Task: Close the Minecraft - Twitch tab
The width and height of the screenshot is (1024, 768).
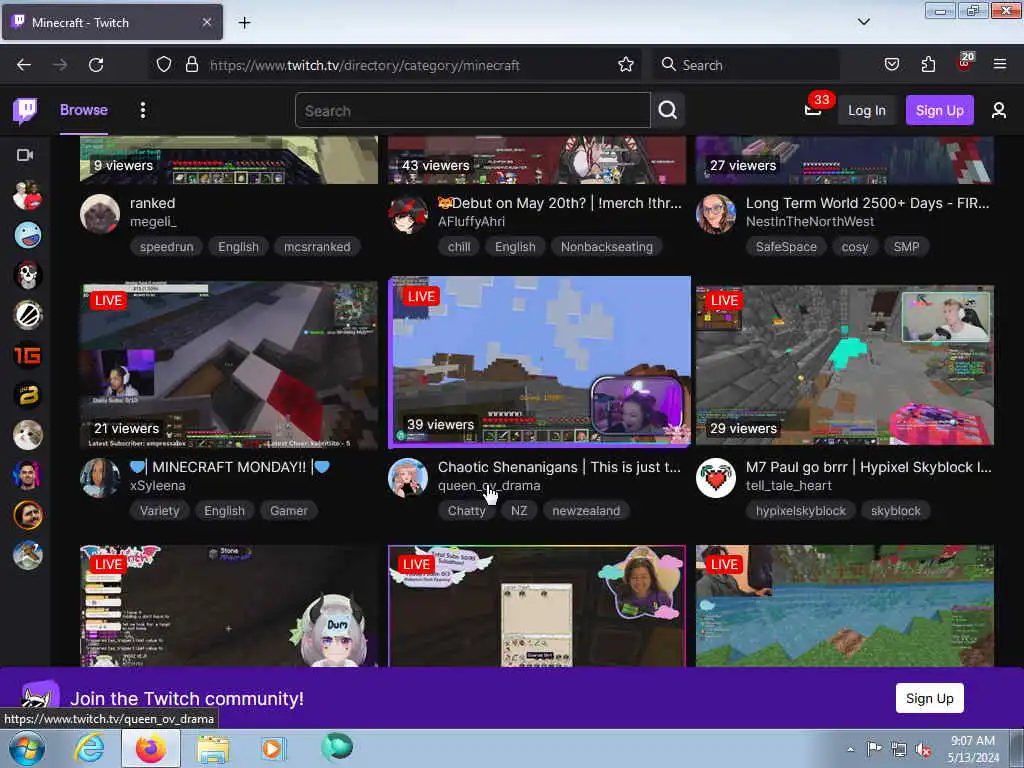Action: [207, 22]
